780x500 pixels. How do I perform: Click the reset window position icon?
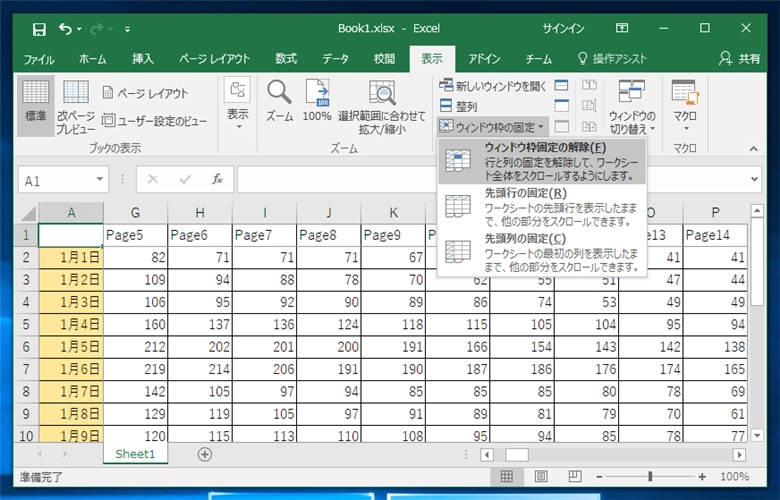point(589,126)
